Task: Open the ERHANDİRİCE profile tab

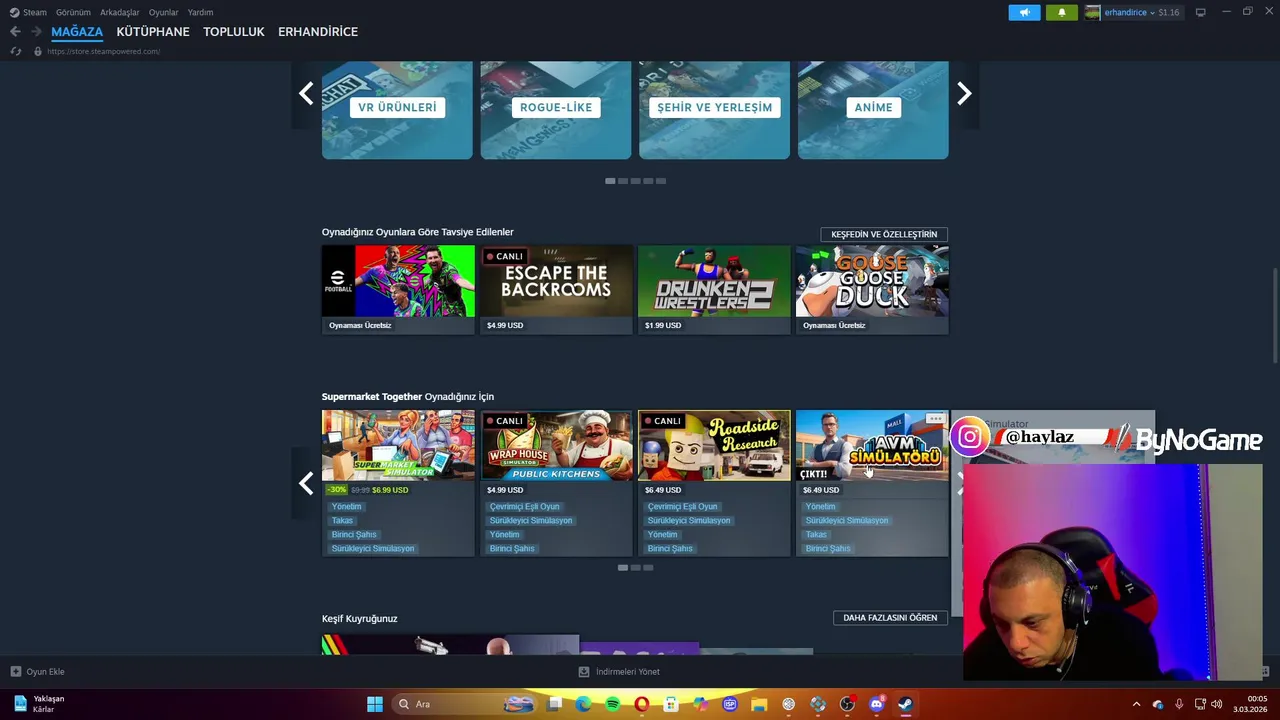Action: (318, 32)
